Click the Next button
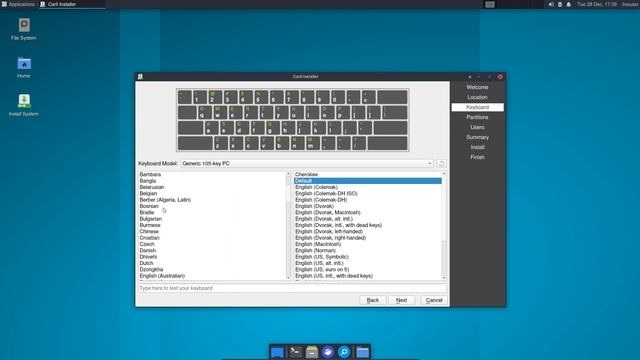 pyautogui.click(x=401, y=300)
